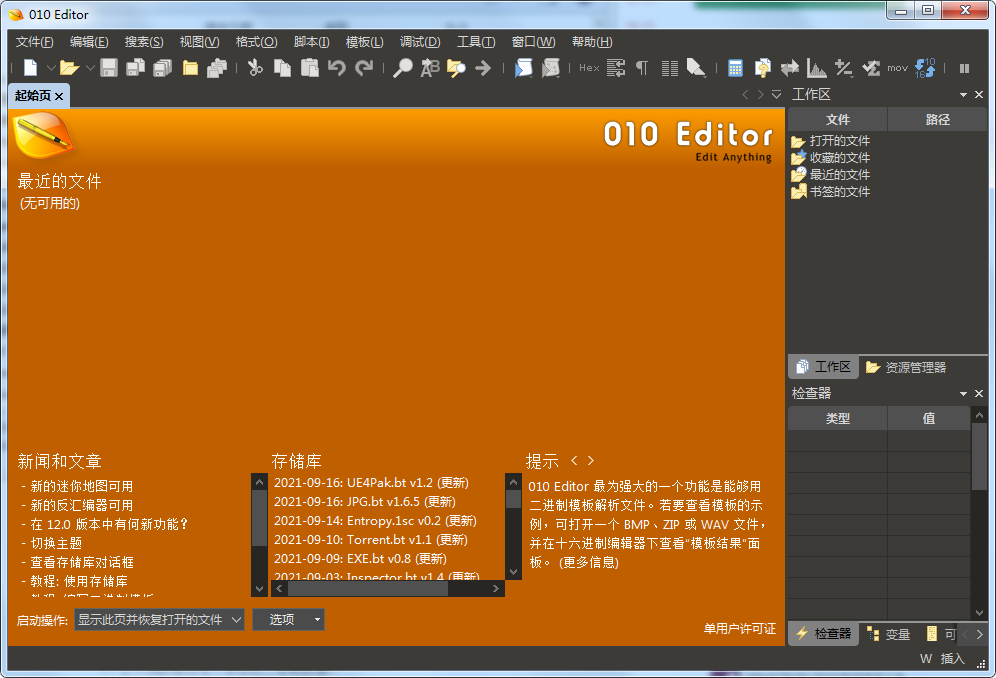Click the Checksum sigma icon

(x=871, y=67)
